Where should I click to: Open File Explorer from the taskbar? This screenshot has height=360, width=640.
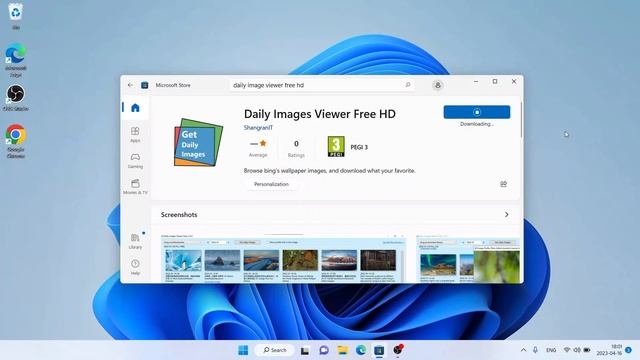tap(343, 350)
